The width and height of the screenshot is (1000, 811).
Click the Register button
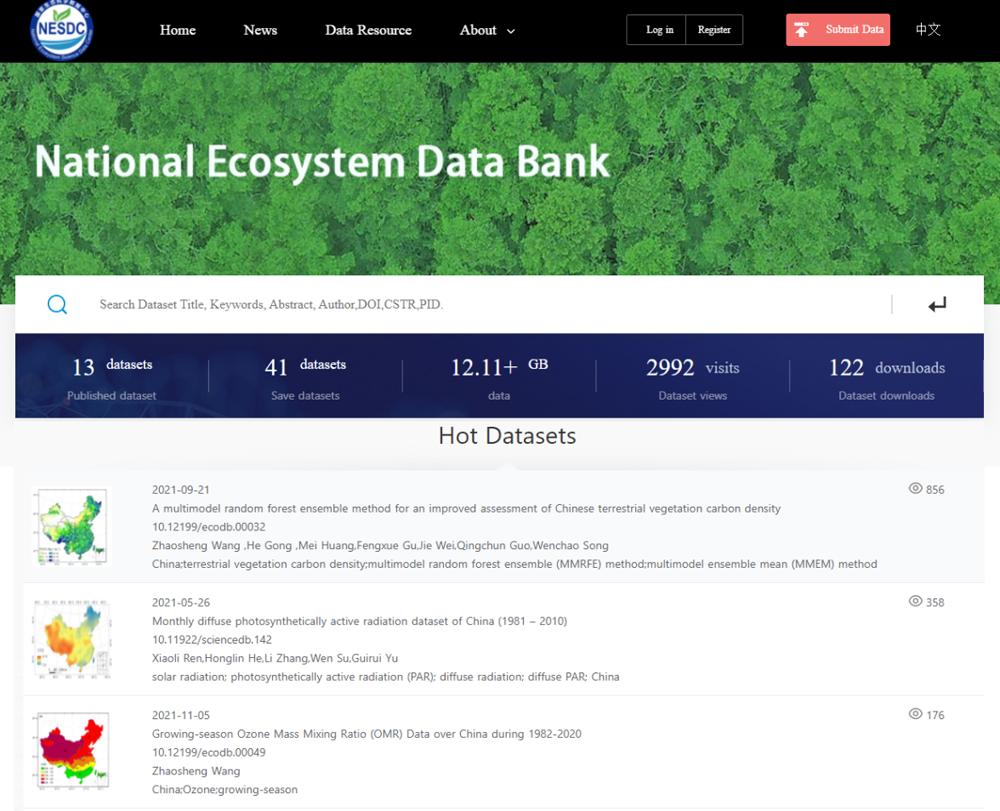click(x=714, y=30)
